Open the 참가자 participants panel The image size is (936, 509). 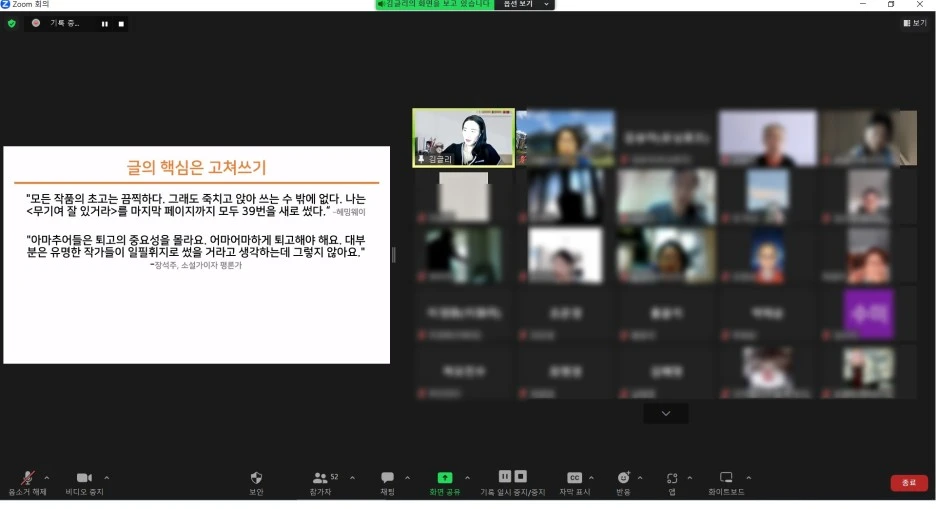pyautogui.click(x=321, y=483)
